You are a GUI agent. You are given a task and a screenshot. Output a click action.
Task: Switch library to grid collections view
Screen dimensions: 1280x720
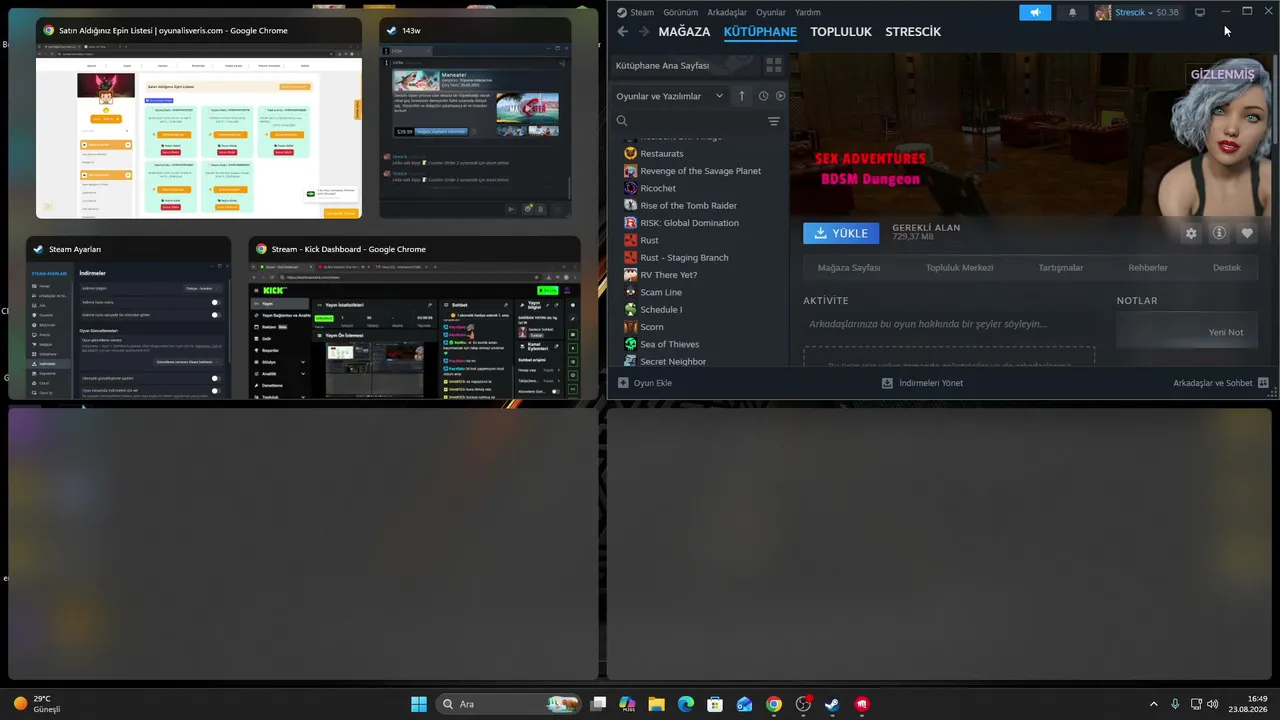tap(774, 65)
